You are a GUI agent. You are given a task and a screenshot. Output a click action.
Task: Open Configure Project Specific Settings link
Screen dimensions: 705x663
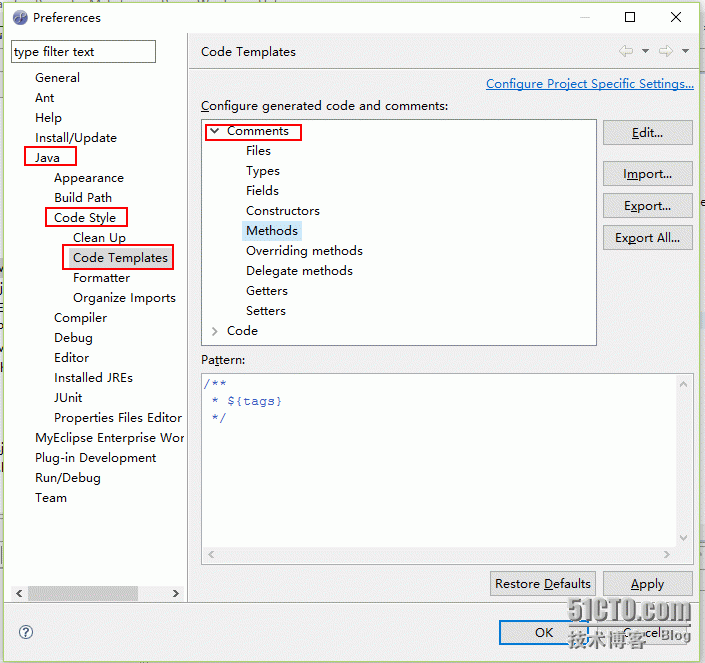[x=590, y=84]
